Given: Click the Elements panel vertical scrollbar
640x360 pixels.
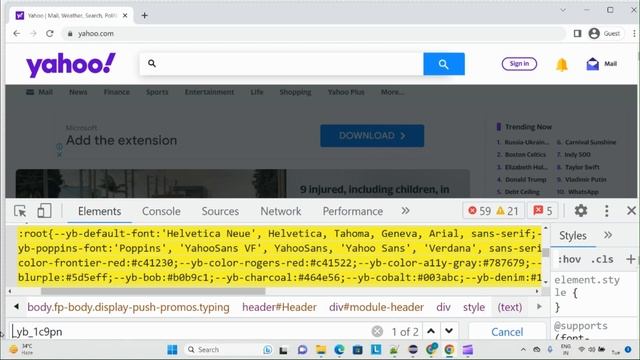Looking at the screenshot, I should (x=545, y=252).
